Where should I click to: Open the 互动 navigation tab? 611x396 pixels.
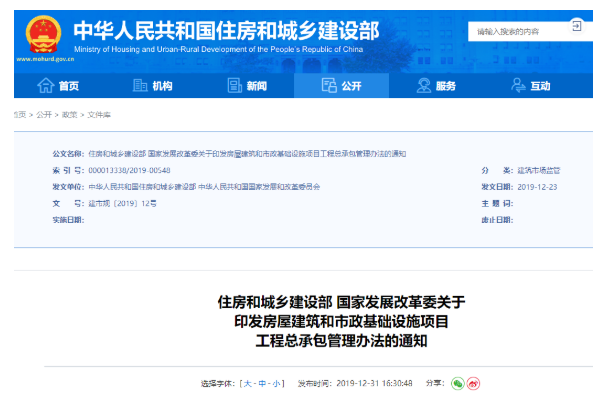[x=531, y=85]
